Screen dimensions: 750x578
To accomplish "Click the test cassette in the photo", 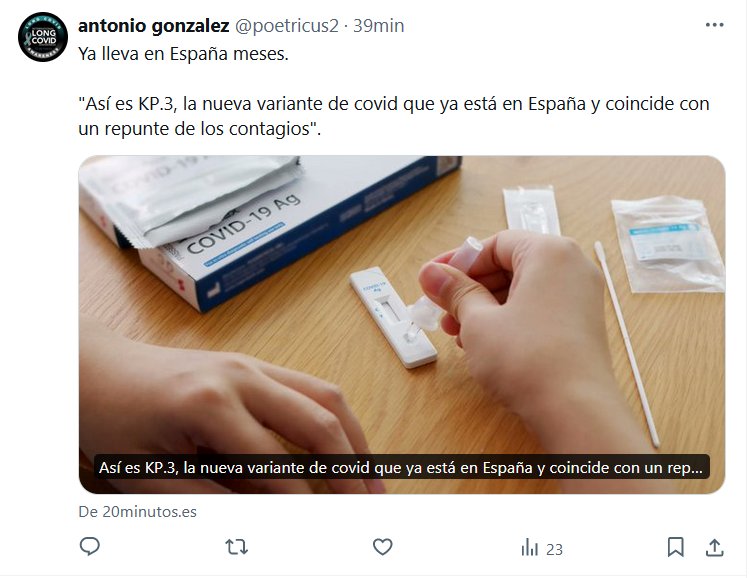I will coord(393,318).
